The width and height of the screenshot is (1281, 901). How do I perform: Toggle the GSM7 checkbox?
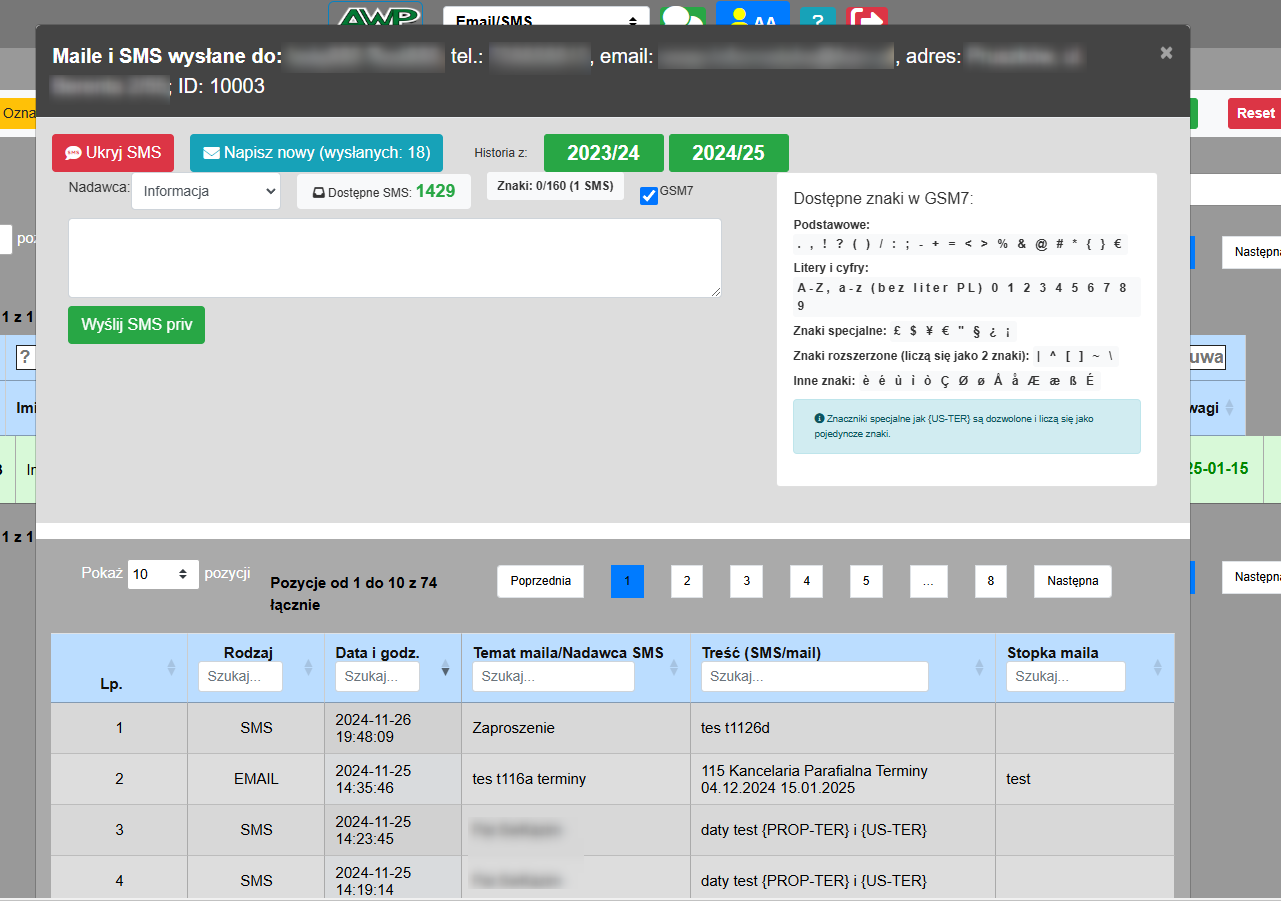[x=649, y=196]
